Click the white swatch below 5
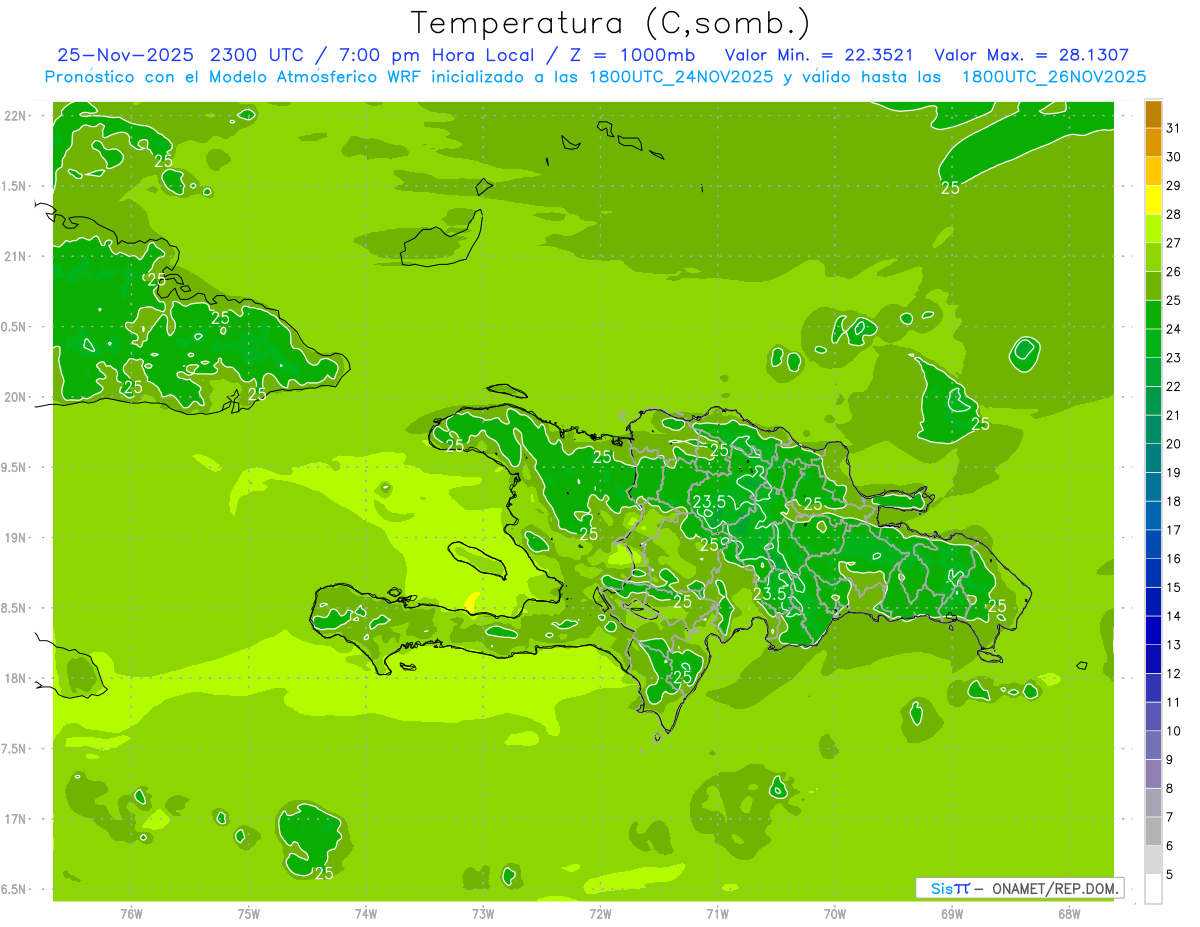 1153,889
